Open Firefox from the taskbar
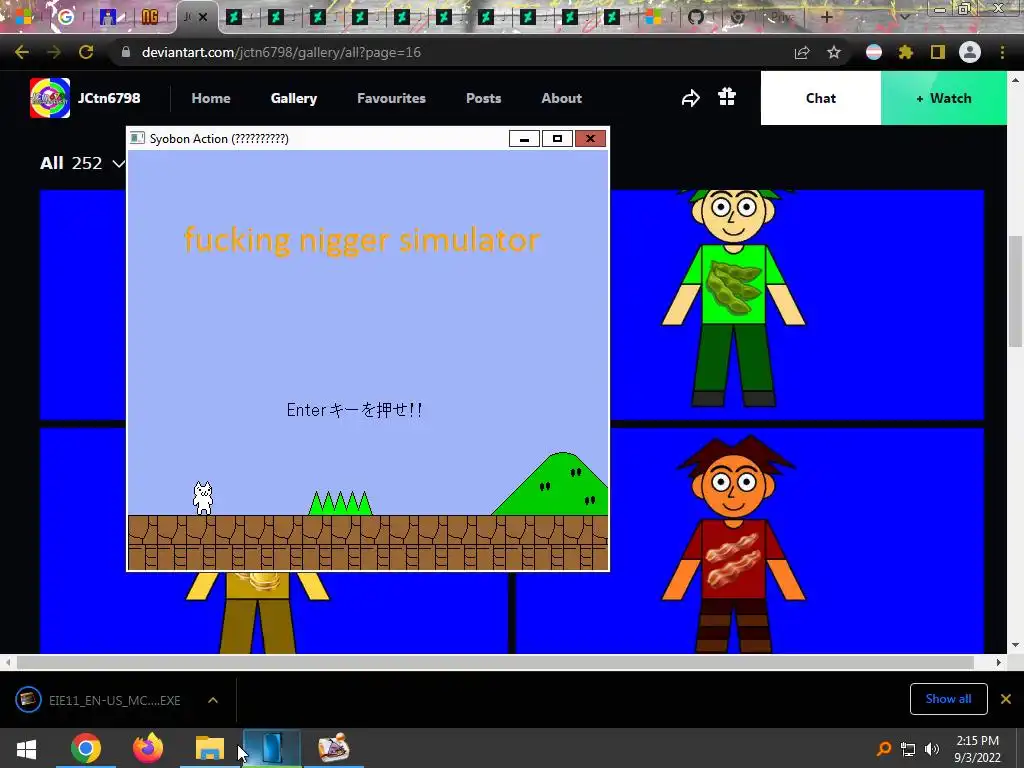The width and height of the screenshot is (1024, 768). click(148, 748)
